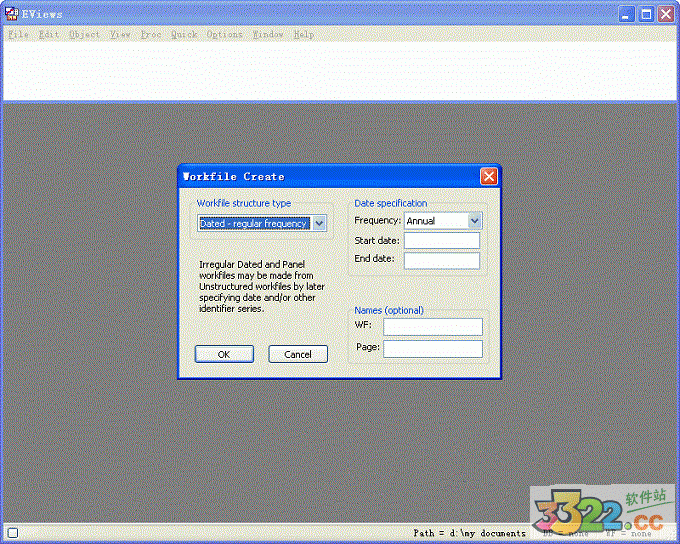Click the 'Names (optional)' group label
The image size is (680, 544).
point(389,310)
